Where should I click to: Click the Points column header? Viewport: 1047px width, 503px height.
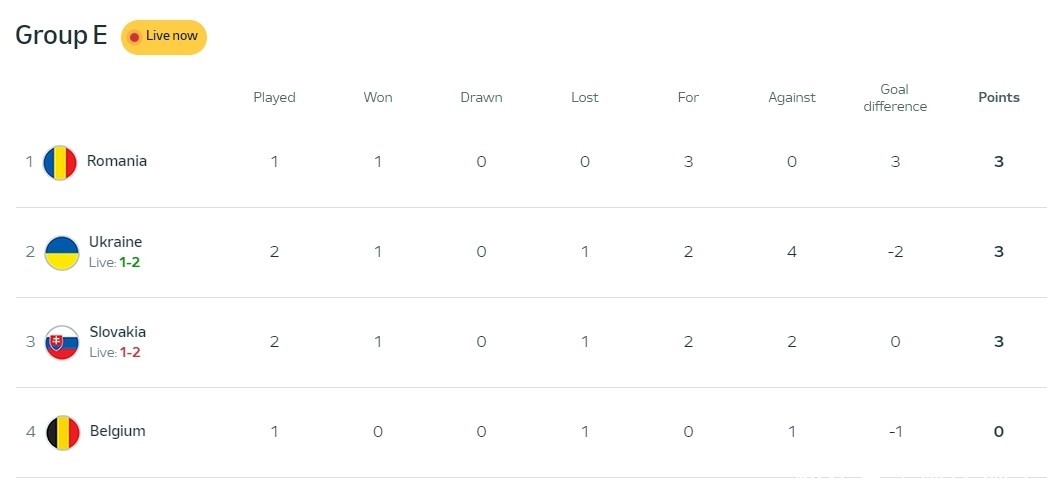click(x=998, y=97)
